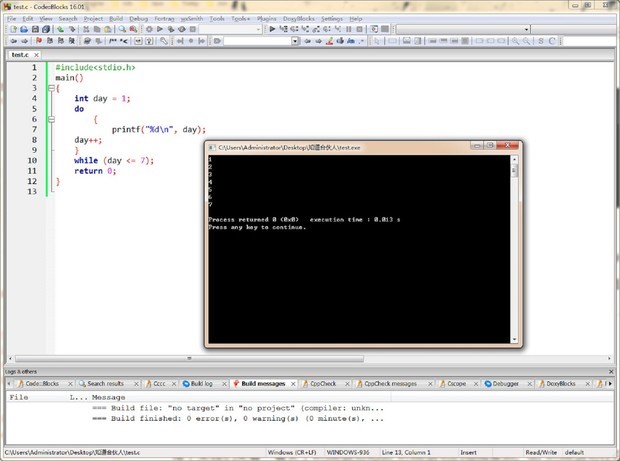Click right arrow to scroll log tabs

click(x=610, y=384)
